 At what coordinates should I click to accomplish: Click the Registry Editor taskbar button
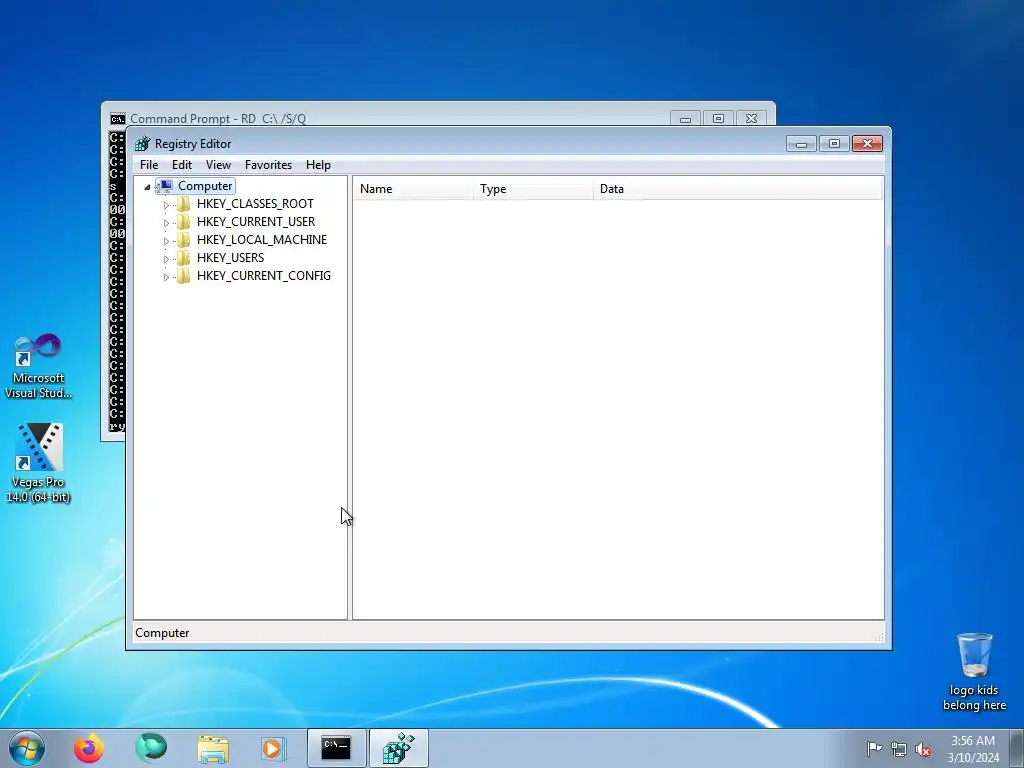click(399, 748)
